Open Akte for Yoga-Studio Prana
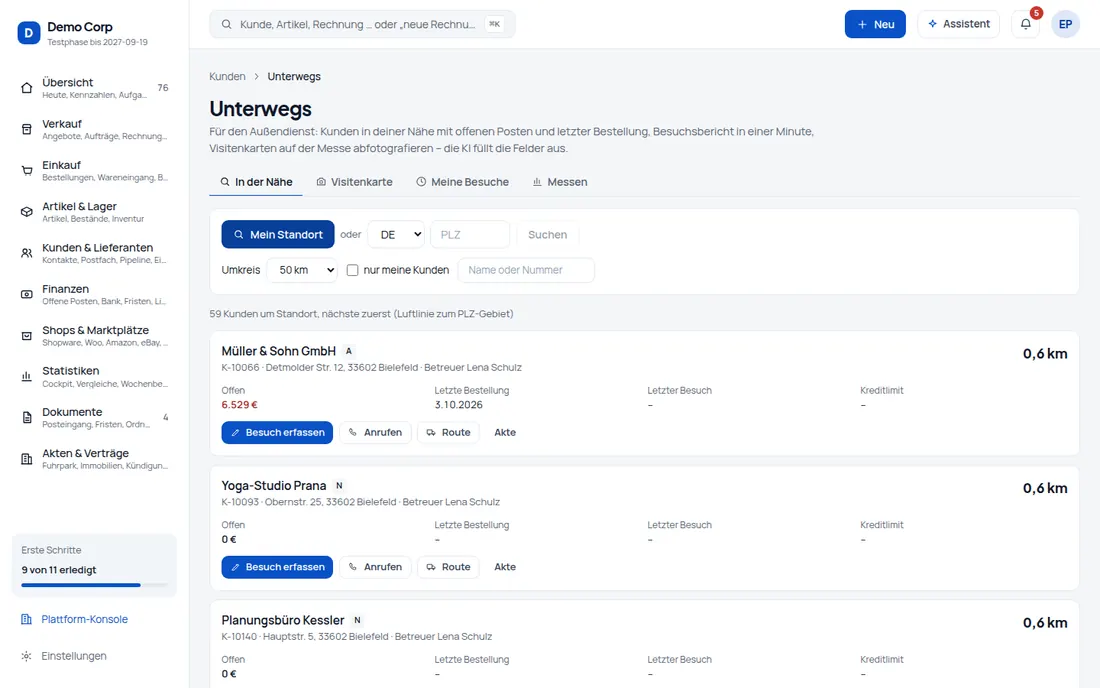Screen dimensions: 1100x688 point(505,567)
